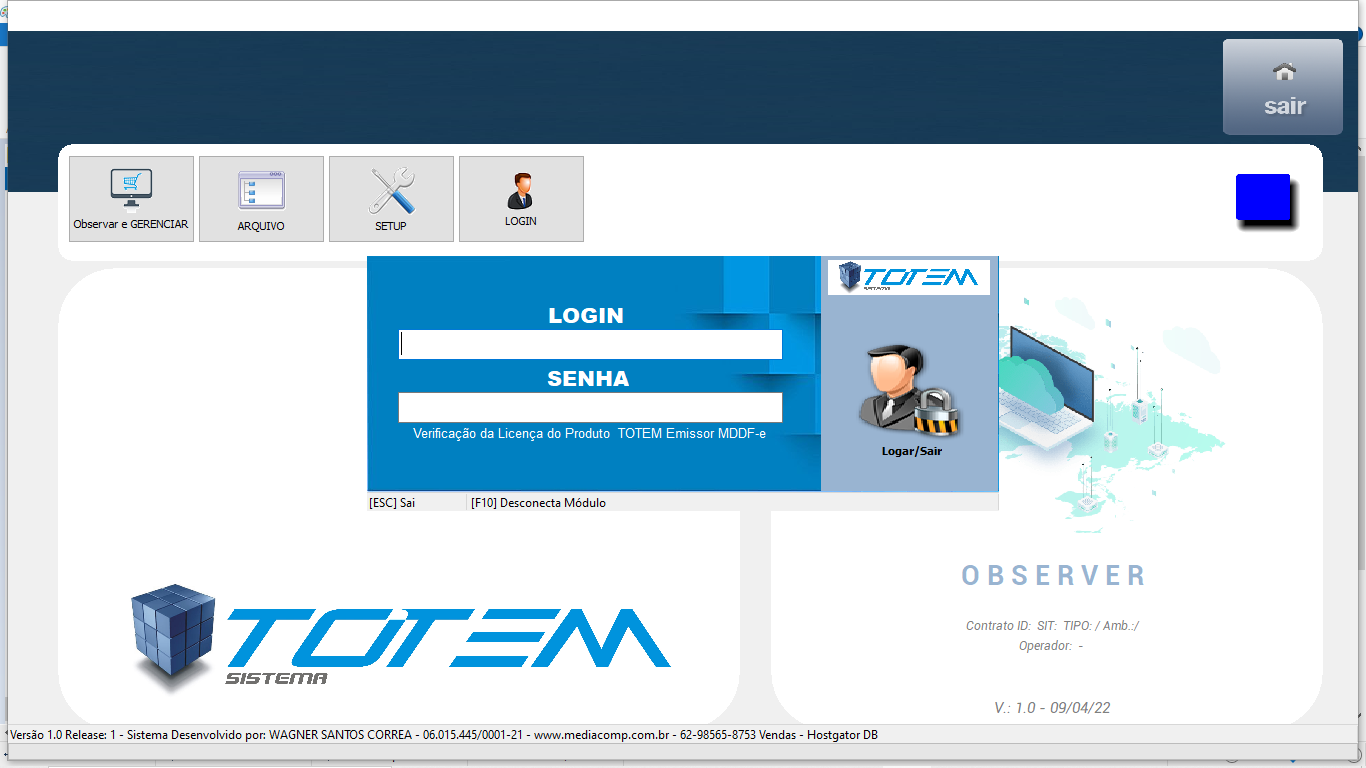Click TOTEM logo in login dialog

[x=909, y=277]
